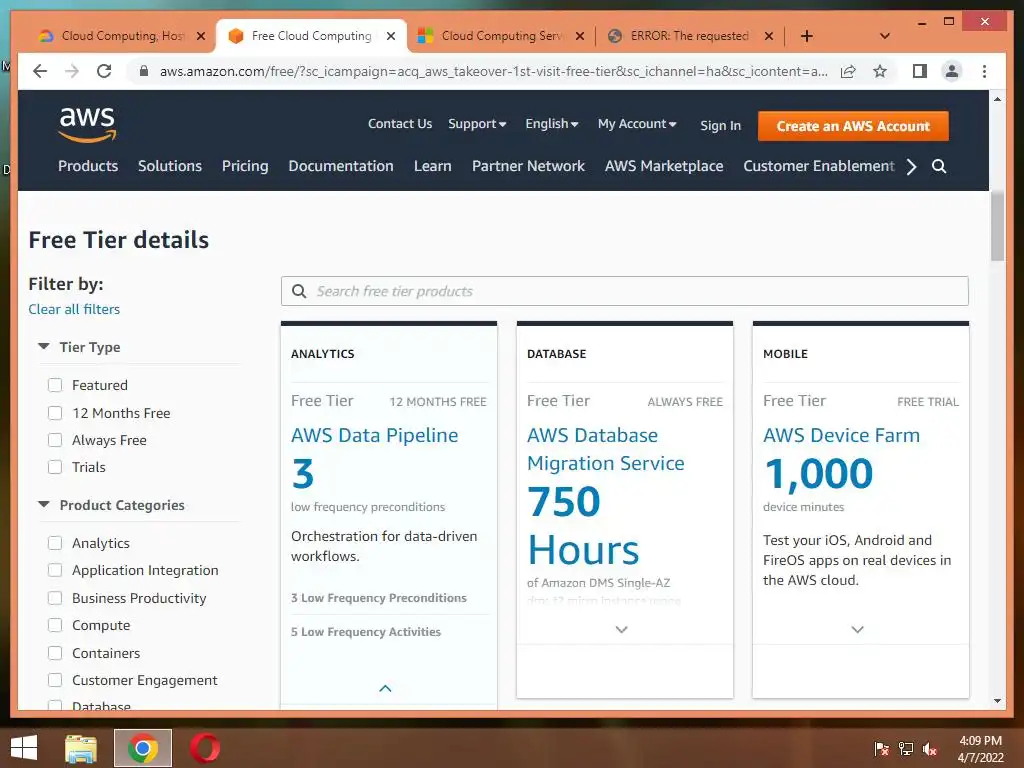Screen dimensions: 1024x768
Task: Enable the Always Free filter
Action: point(55,440)
